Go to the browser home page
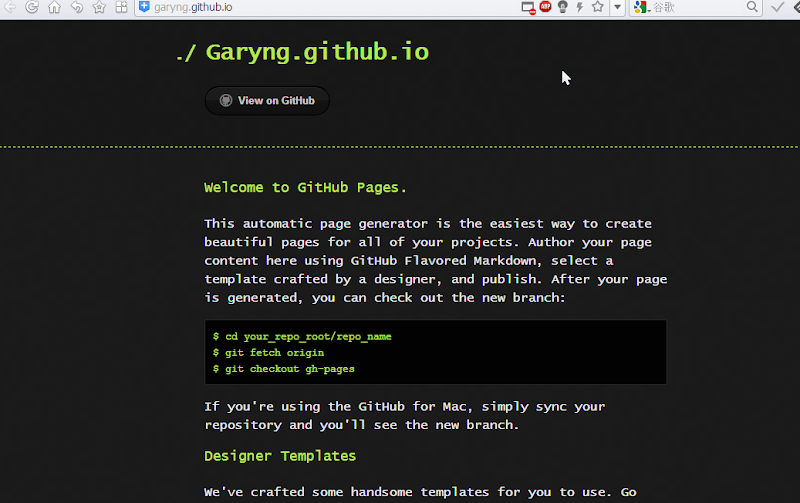 (54, 7)
